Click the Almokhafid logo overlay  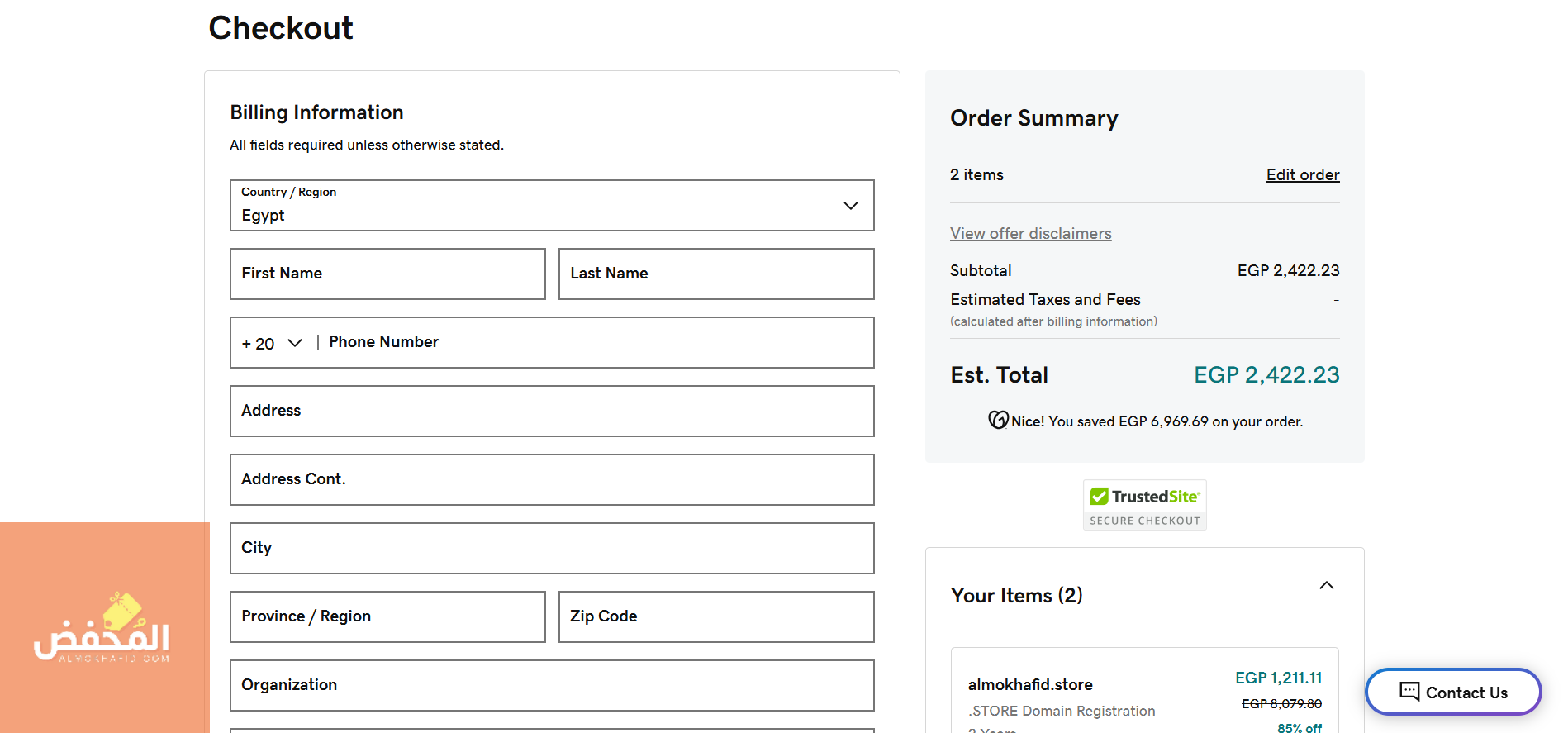[x=102, y=630]
